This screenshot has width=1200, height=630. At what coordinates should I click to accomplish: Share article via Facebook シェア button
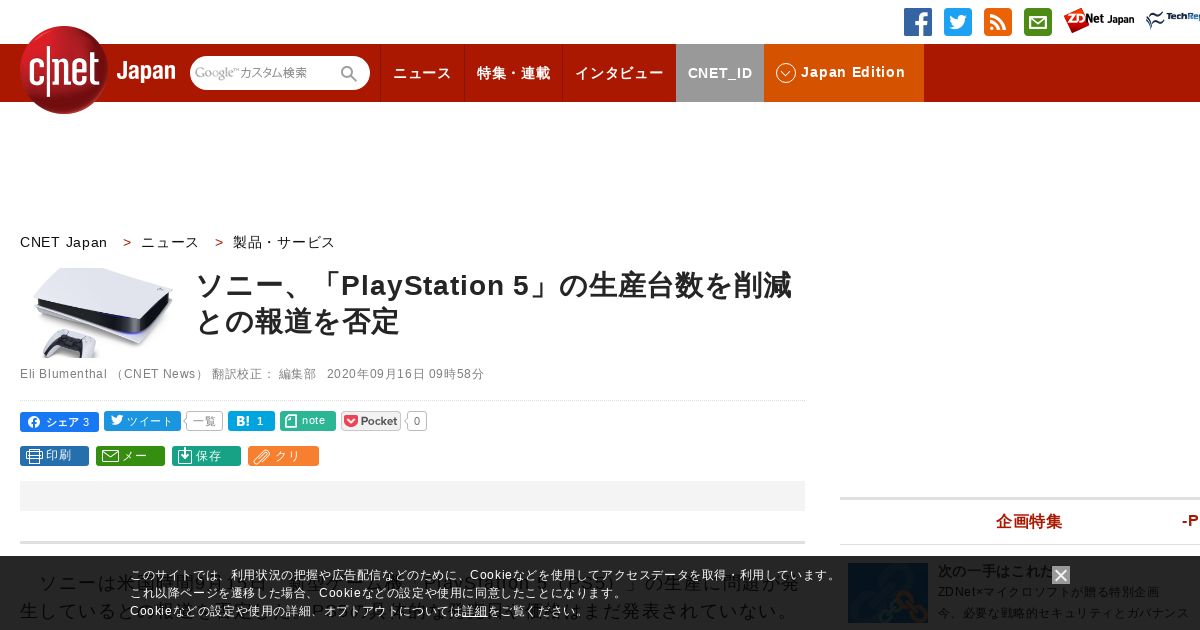pyautogui.click(x=59, y=421)
